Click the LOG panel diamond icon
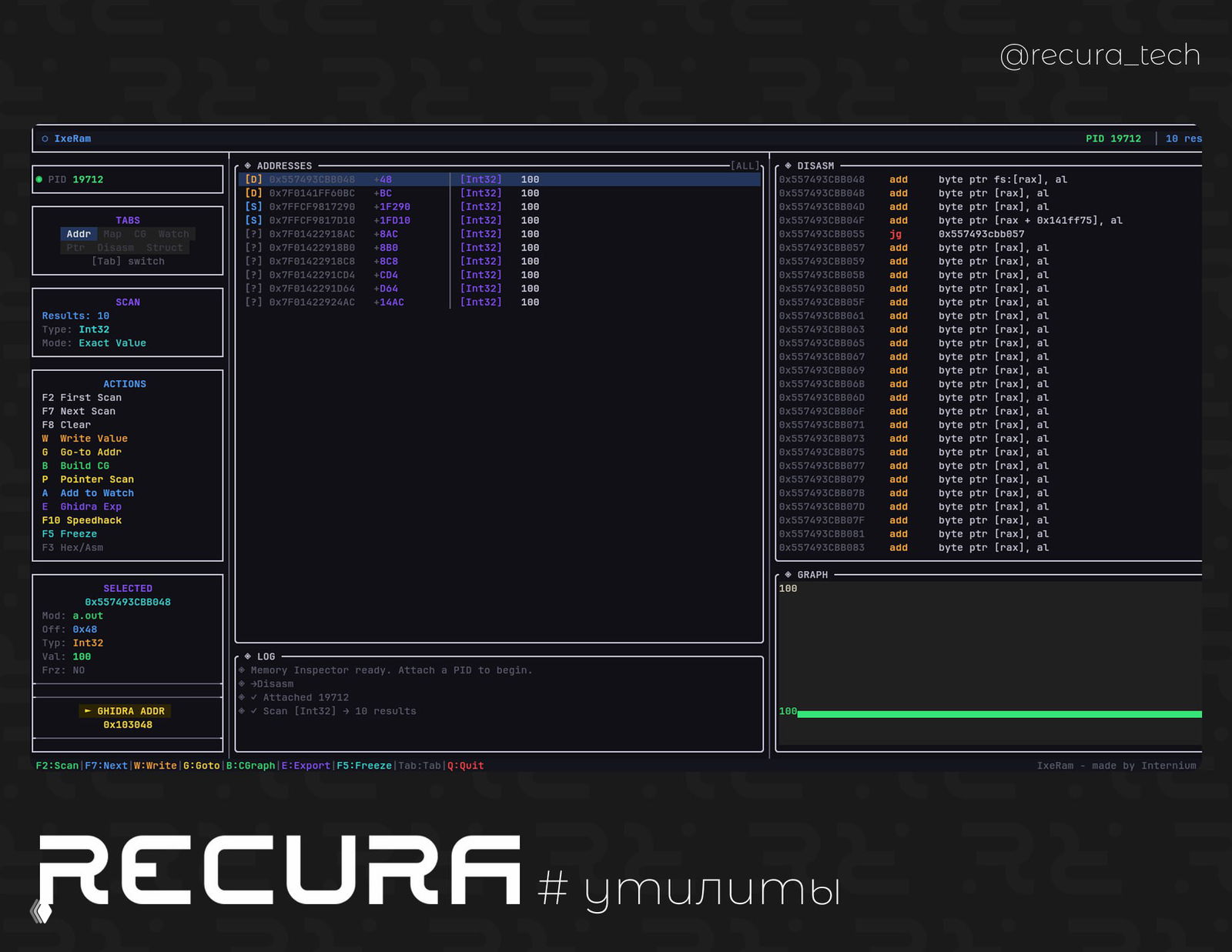The width and height of the screenshot is (1232, 952). (247, 656)
